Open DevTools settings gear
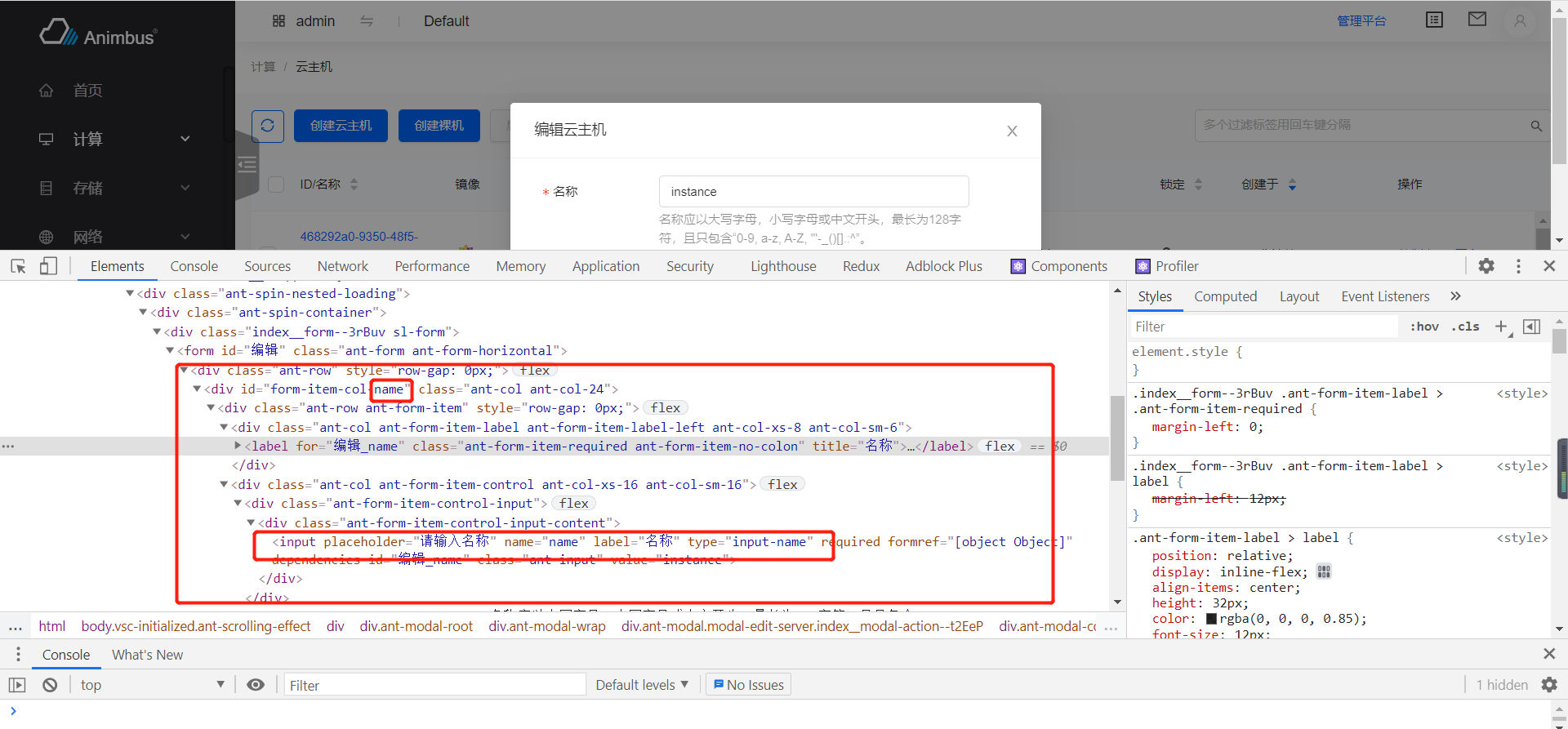 pyautogui.click(x=1486, y=266)
